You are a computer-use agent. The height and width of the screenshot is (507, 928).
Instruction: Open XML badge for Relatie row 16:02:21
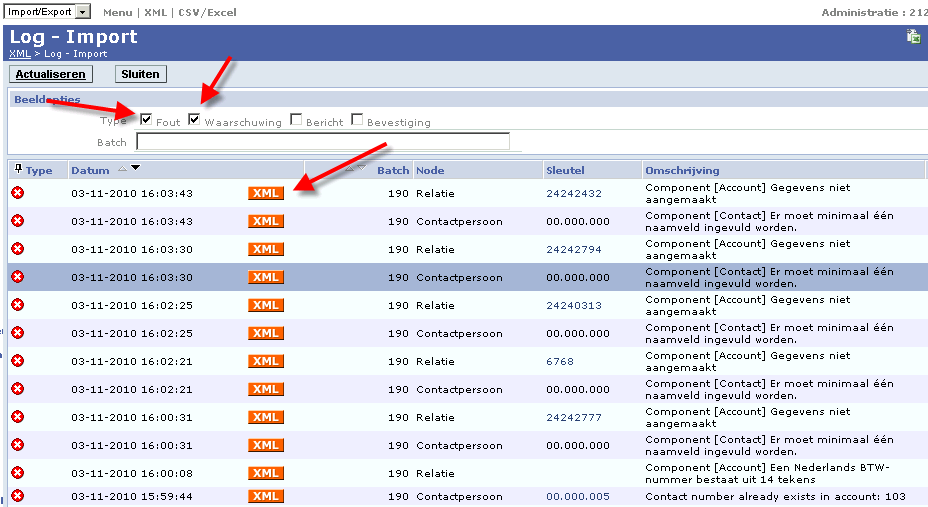tap(266, 361)
